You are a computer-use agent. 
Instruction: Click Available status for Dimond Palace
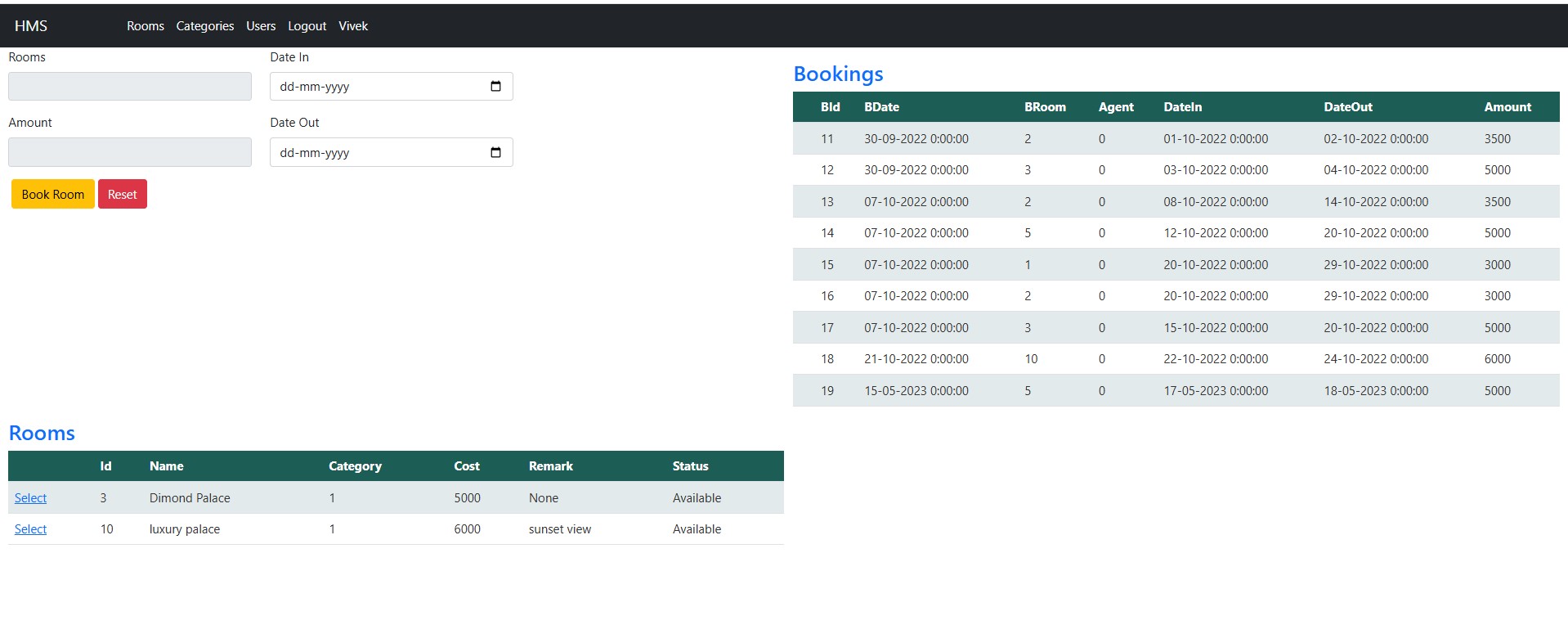(697, 498)
